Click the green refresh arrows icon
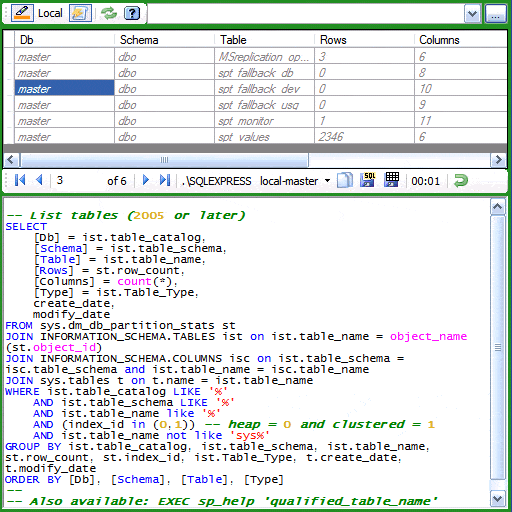The width and height of the screenshot is (512, 512). click(109, 13)
